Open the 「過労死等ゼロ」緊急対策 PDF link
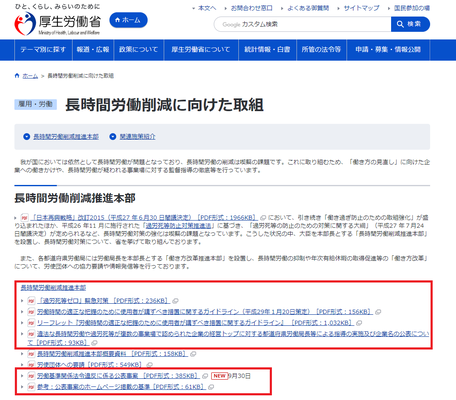 click(x=104, y=301)
